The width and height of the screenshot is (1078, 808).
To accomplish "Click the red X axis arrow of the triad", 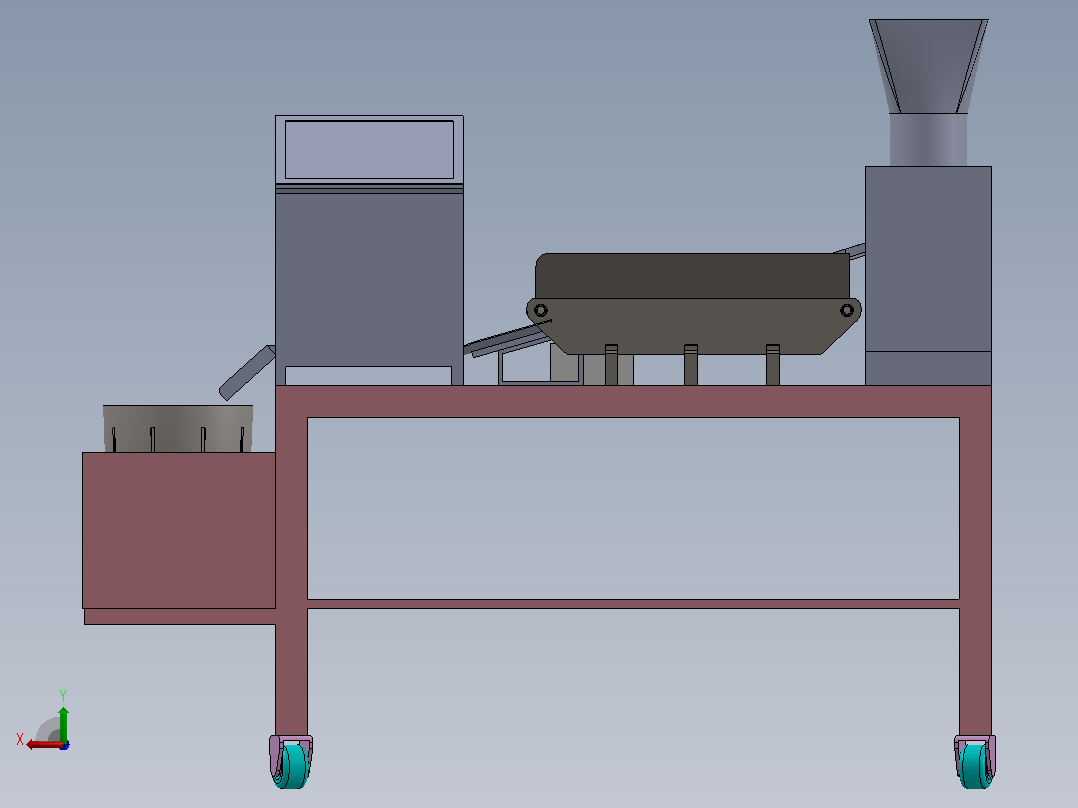I will [x=45, y=745].
